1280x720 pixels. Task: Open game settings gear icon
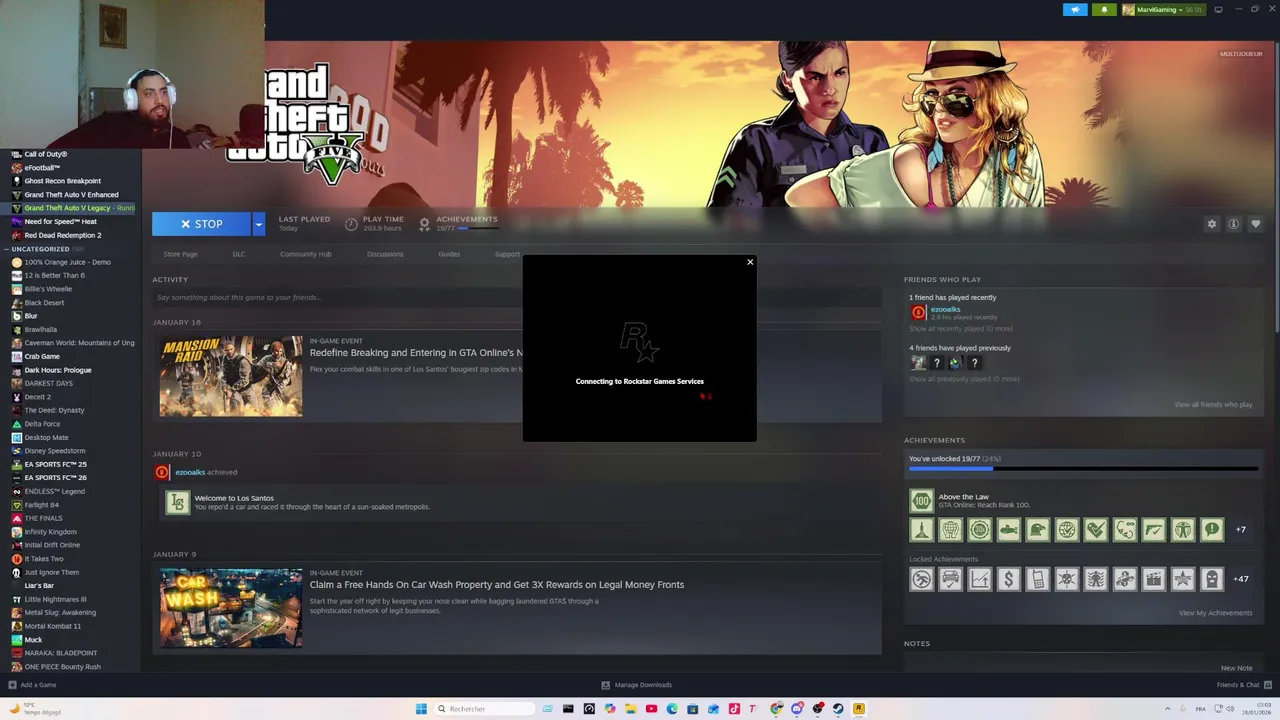1212,224
